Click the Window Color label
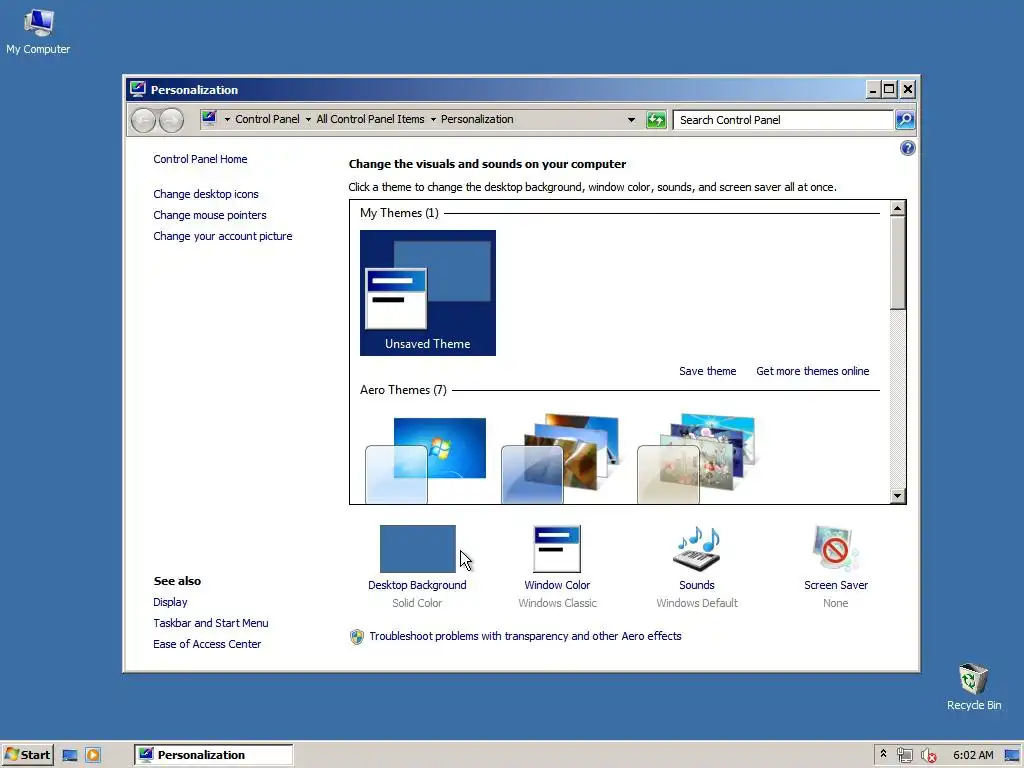The width and height of the screenshot is (1024, 768). [x=557, y=585]
